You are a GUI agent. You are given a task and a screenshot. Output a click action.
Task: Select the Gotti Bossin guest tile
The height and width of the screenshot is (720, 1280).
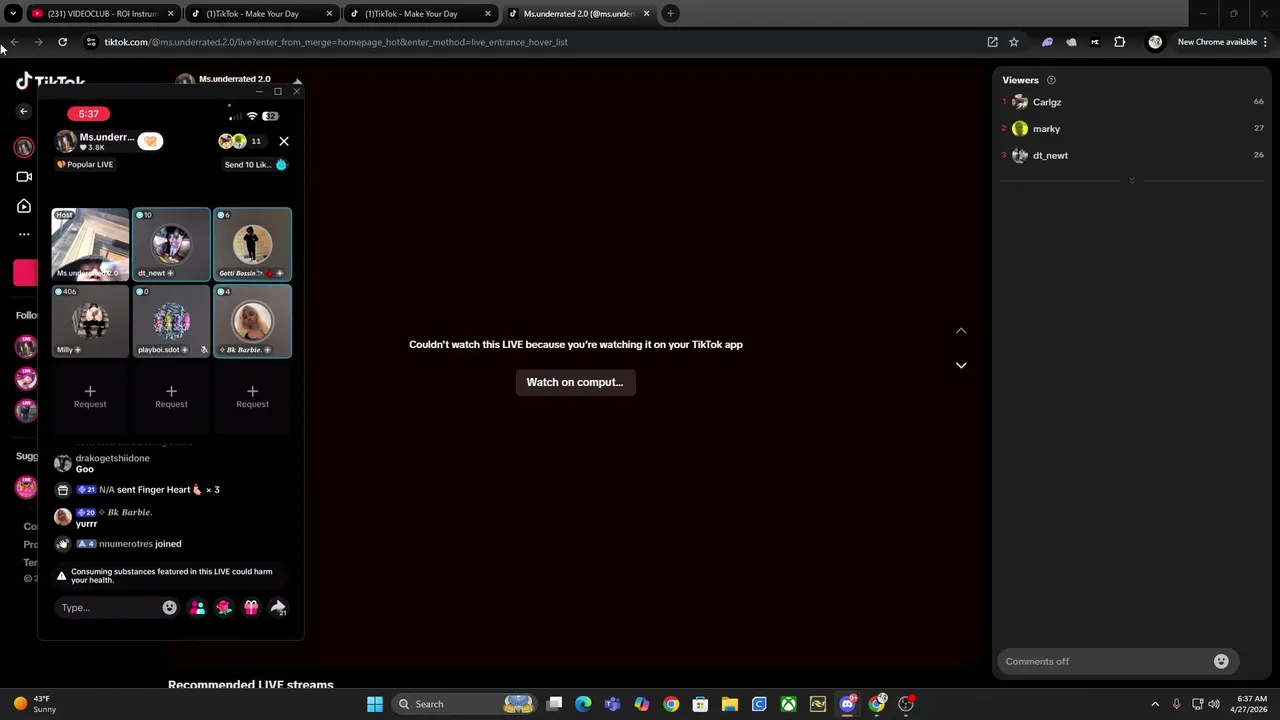[252, 244]
